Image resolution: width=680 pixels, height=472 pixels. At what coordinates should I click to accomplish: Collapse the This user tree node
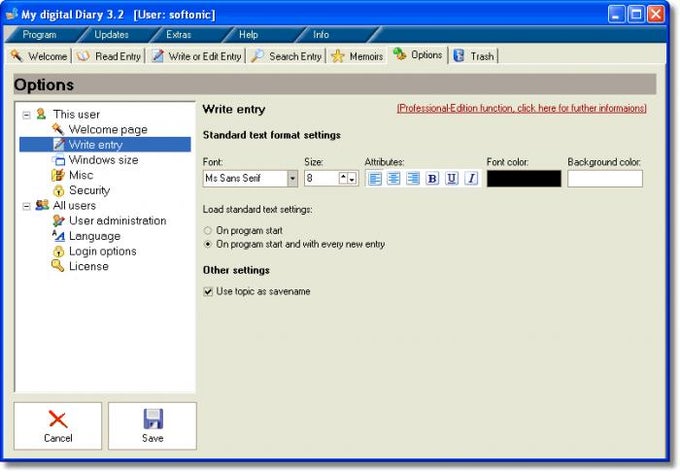click(26, 115)
